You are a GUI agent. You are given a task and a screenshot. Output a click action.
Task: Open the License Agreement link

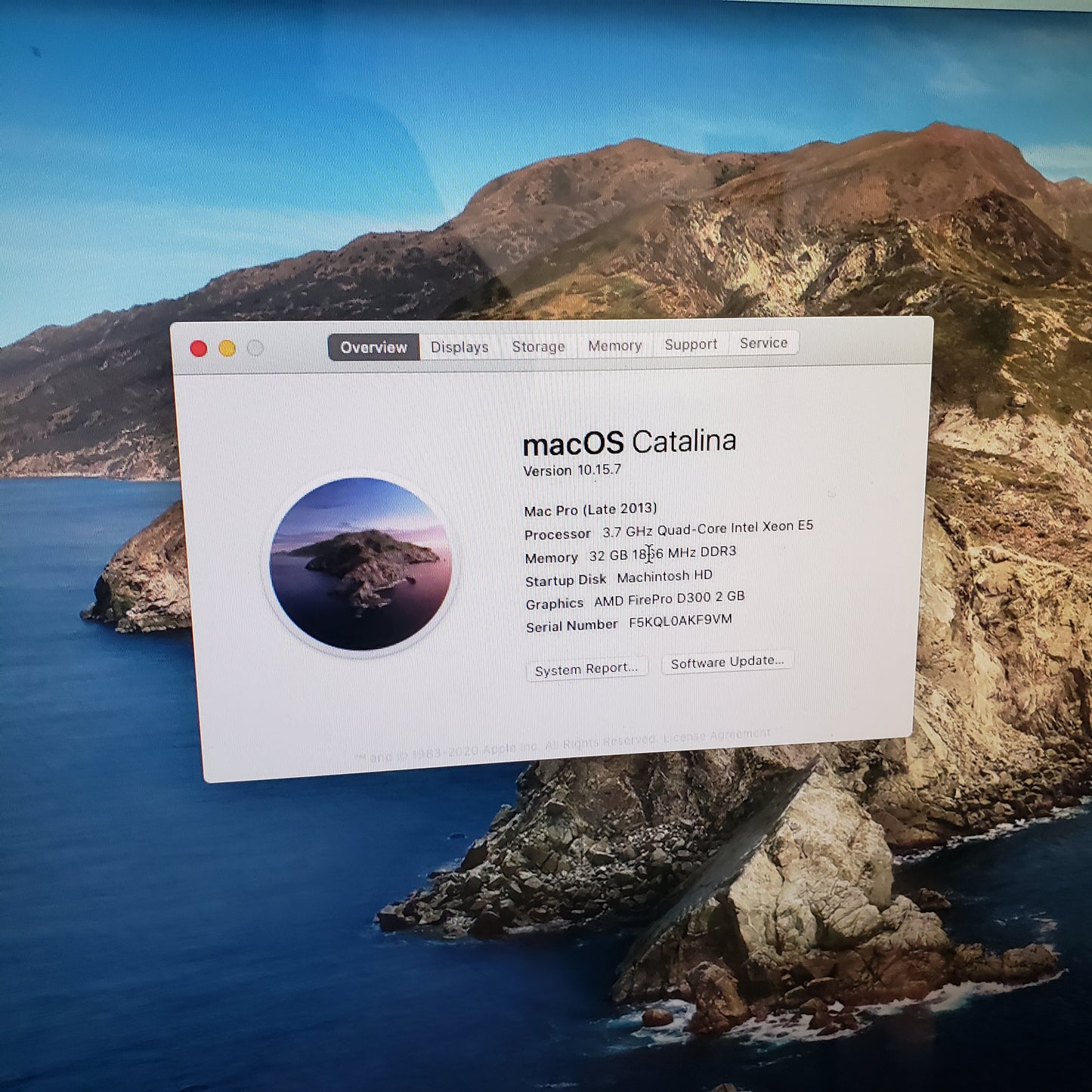(x=717, y=735)
